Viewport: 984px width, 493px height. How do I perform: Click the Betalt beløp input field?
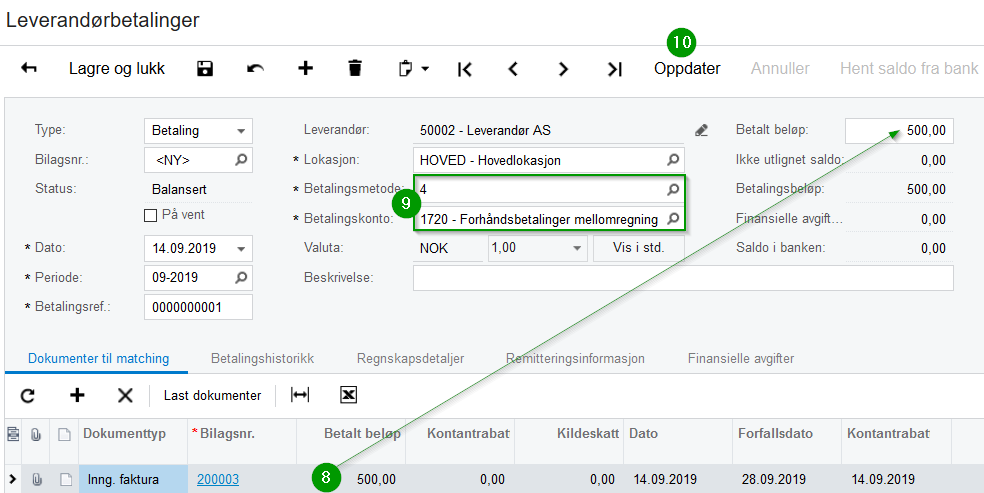(x=899, y=130)
